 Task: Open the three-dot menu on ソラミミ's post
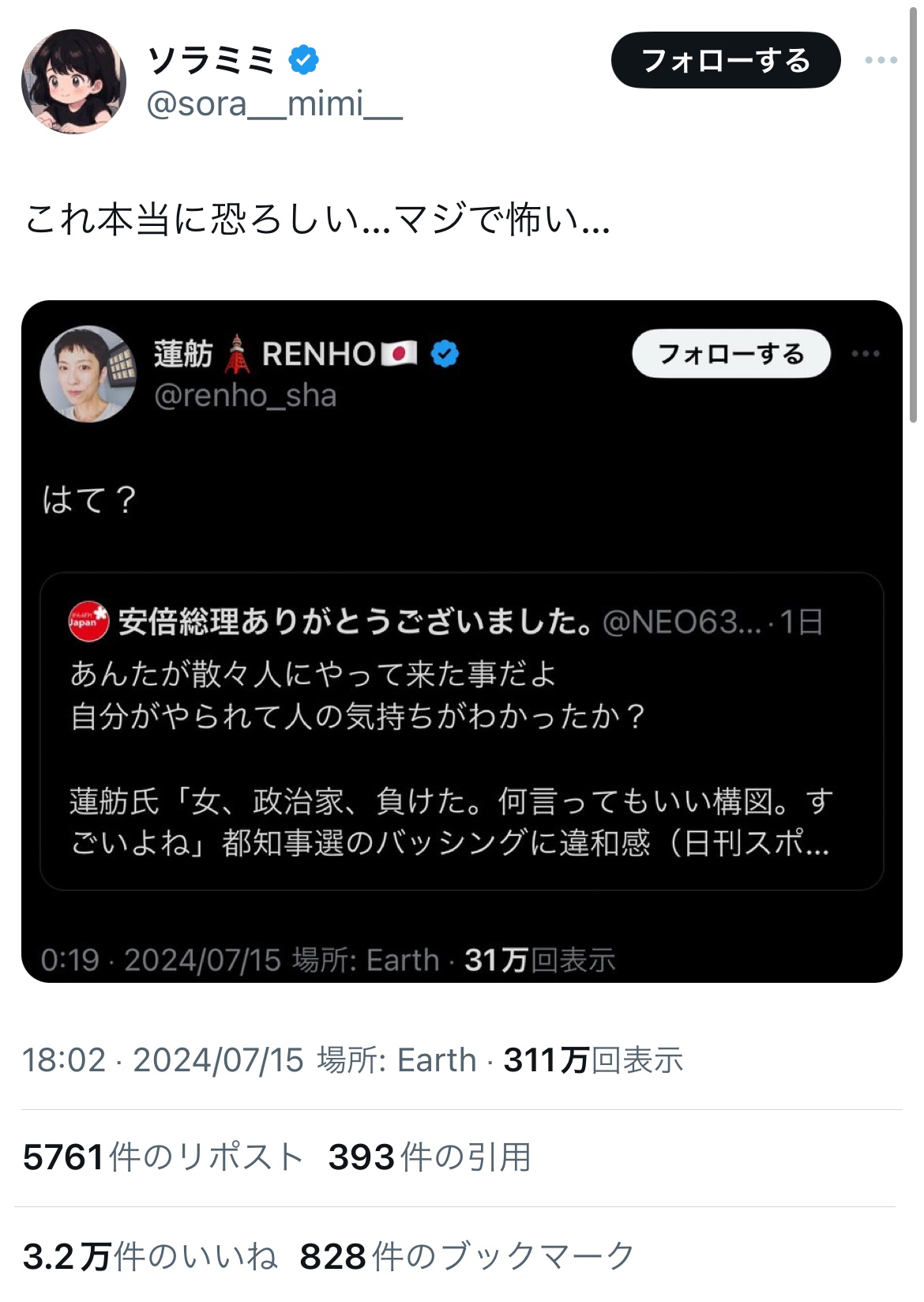coord(881,60)
